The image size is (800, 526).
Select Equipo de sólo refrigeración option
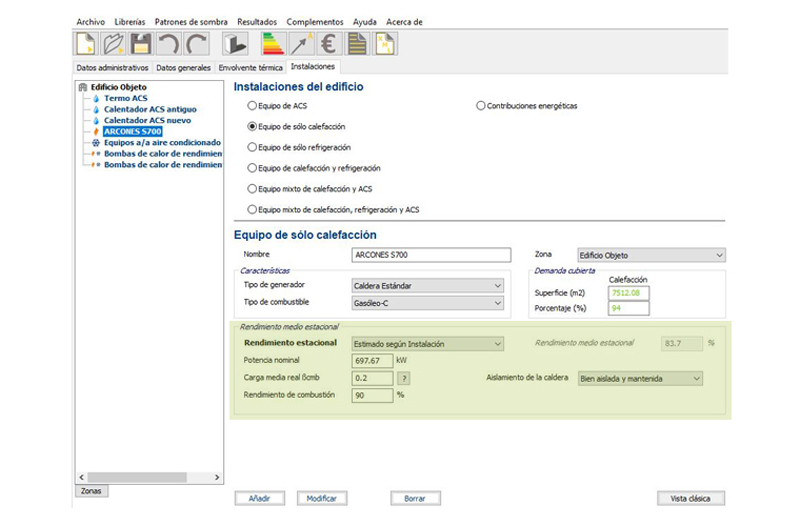(x=252, y=147)
